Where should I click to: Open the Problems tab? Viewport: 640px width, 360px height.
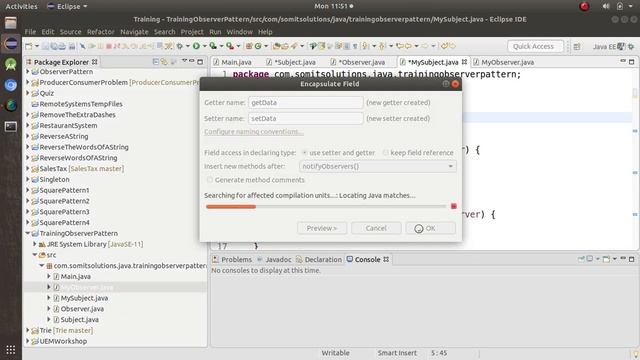click(x=232, y=259)
